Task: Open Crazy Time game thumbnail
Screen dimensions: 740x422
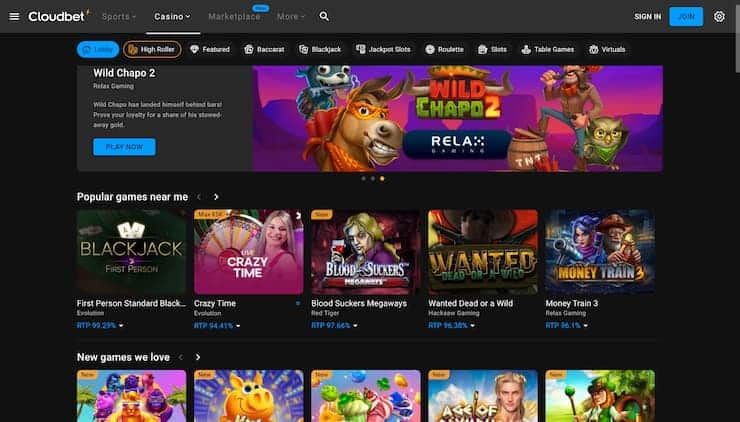Action: [249, 252]
